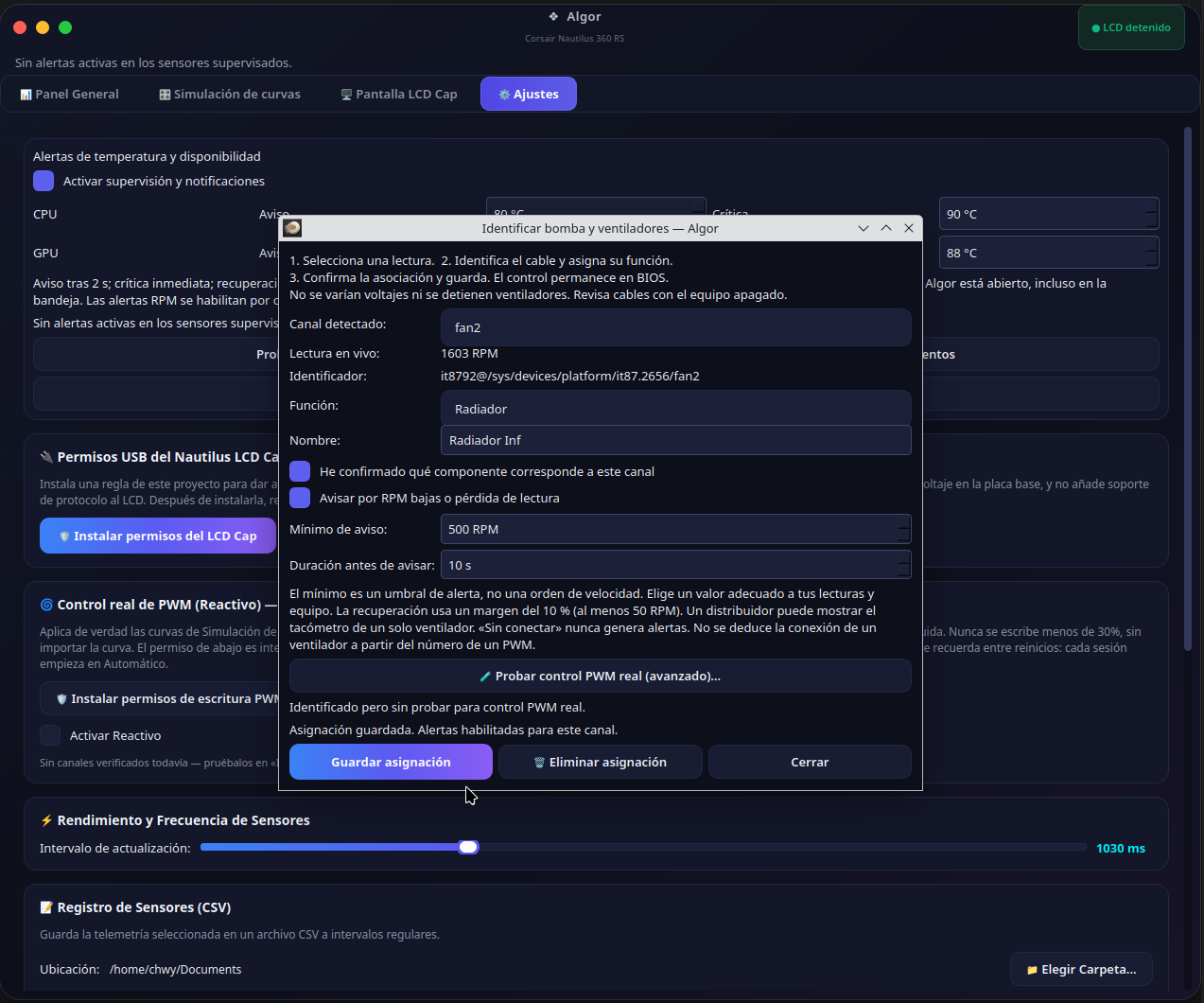Open the 'Función' Radiador dropdown
Screen dimensions: 1204x1003
(x=676, y=409)
